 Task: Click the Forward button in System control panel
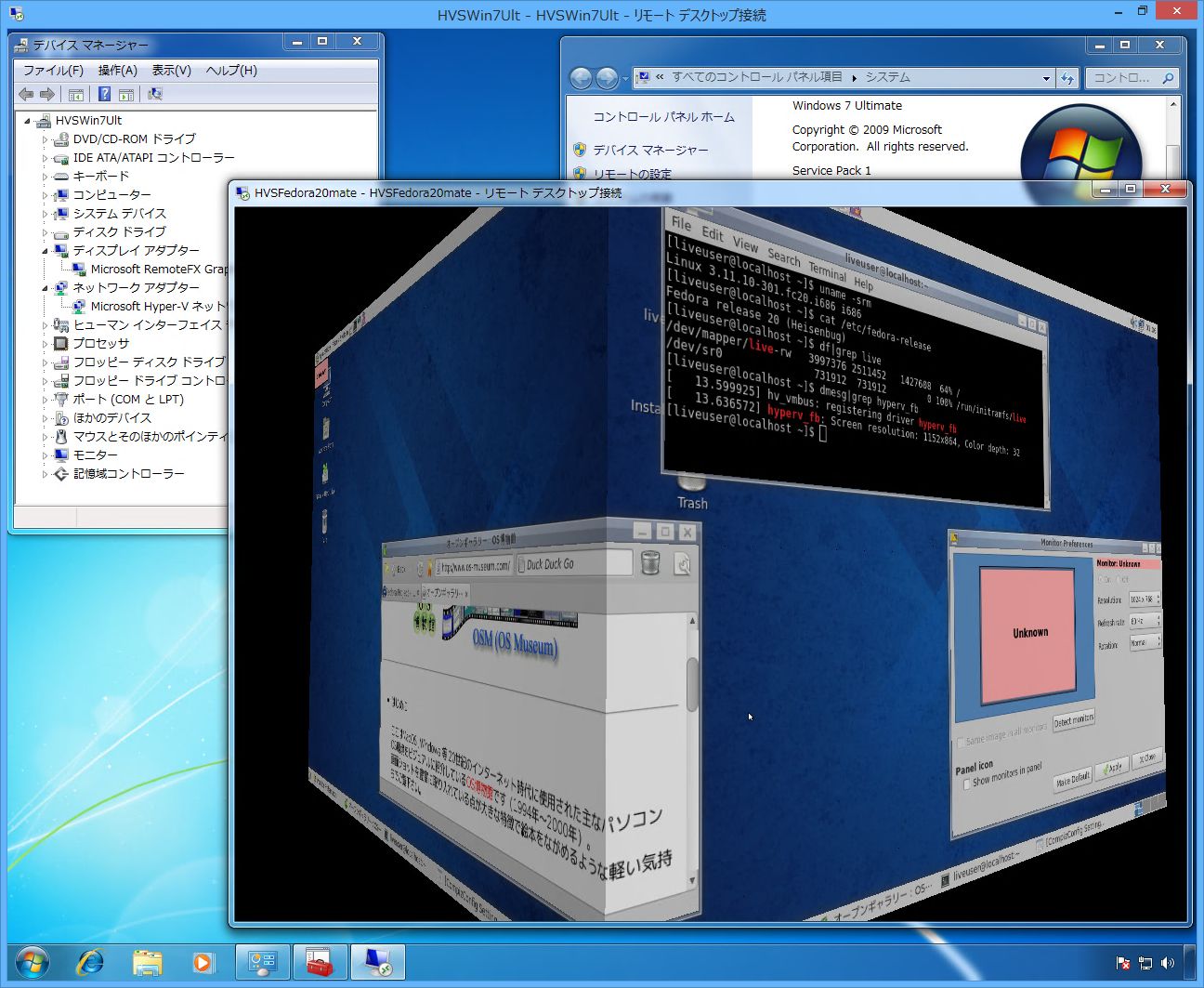(x=606, y=78)
